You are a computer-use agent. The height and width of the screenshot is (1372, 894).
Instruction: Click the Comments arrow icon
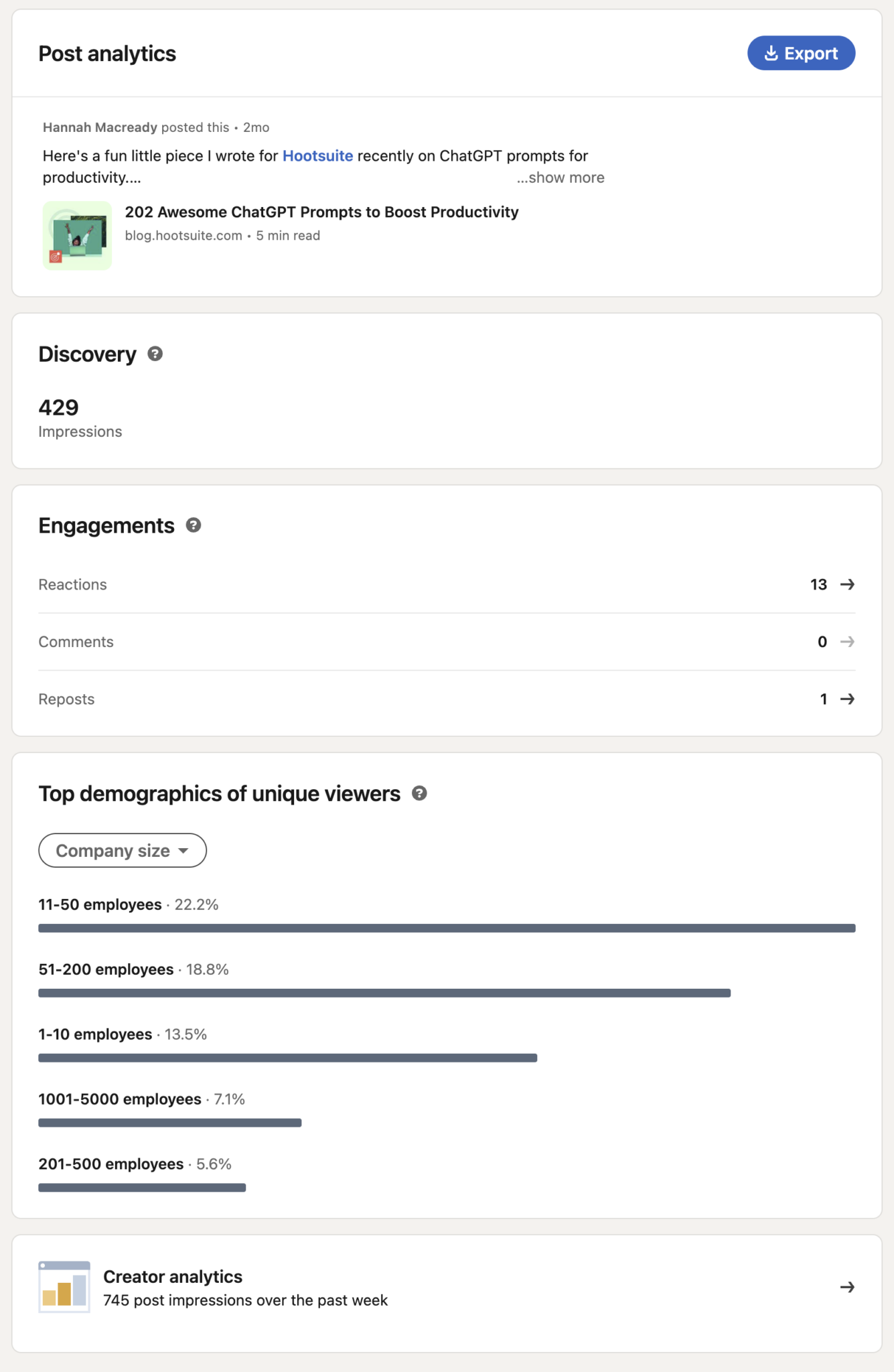coord(848,641)
